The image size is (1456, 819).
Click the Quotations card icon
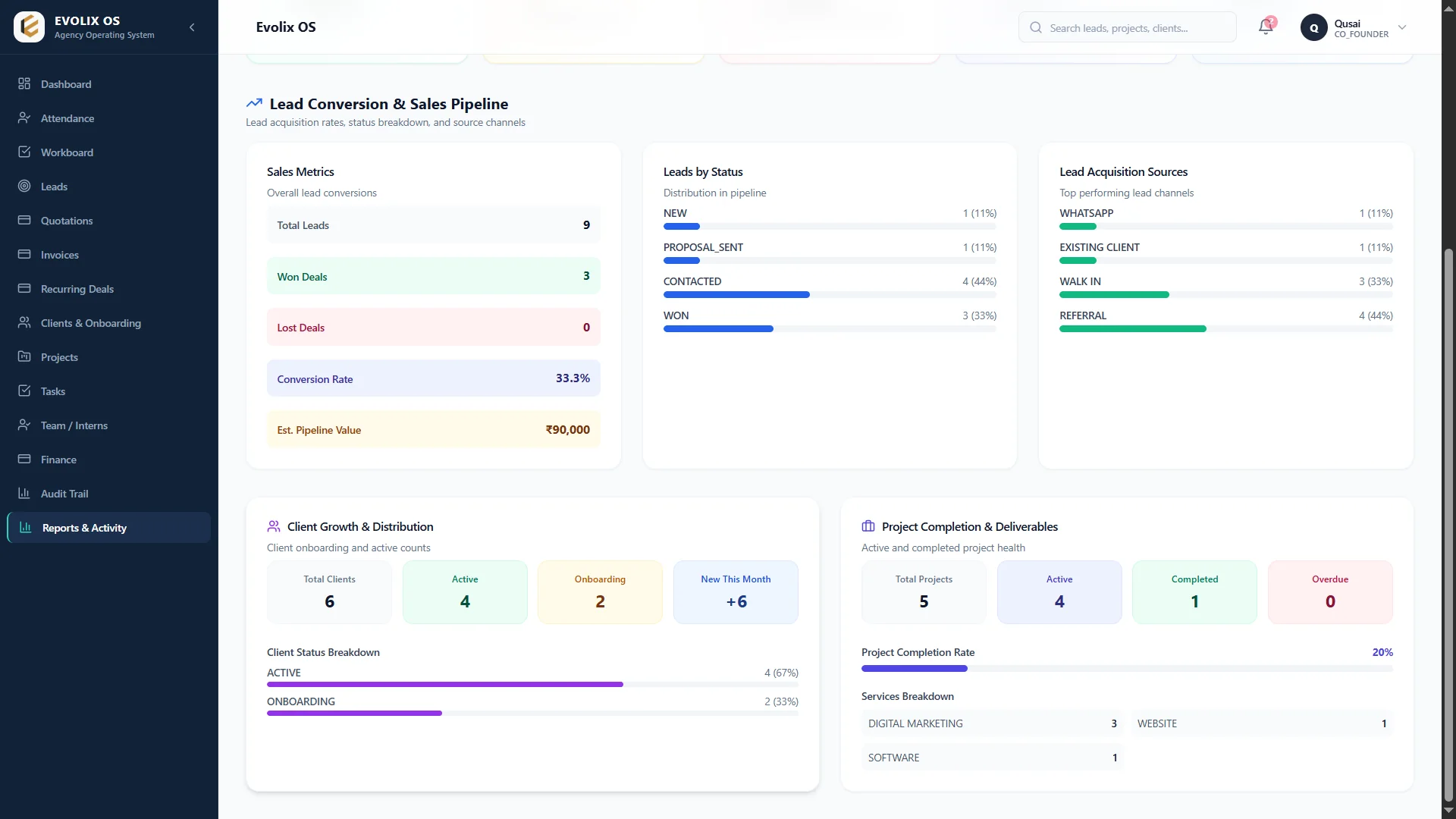coord(24,220)
